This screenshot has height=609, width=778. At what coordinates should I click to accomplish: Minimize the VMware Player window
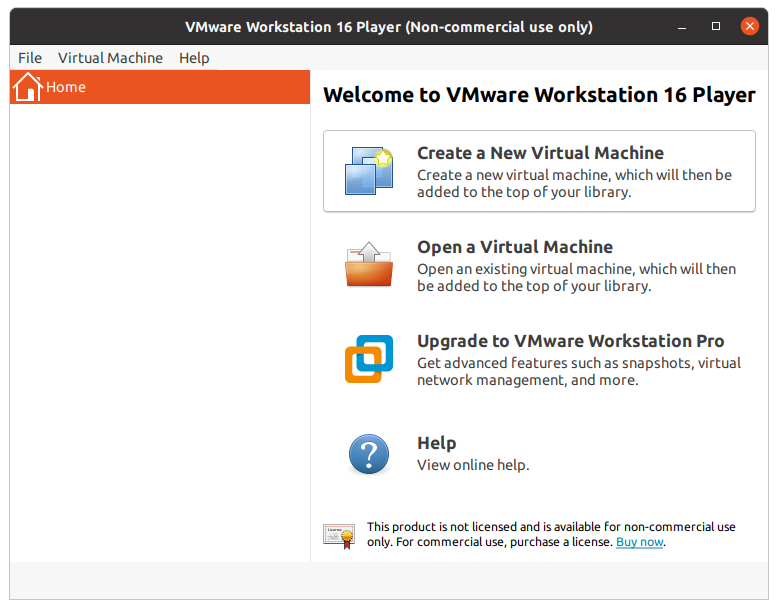pos(682,26)
